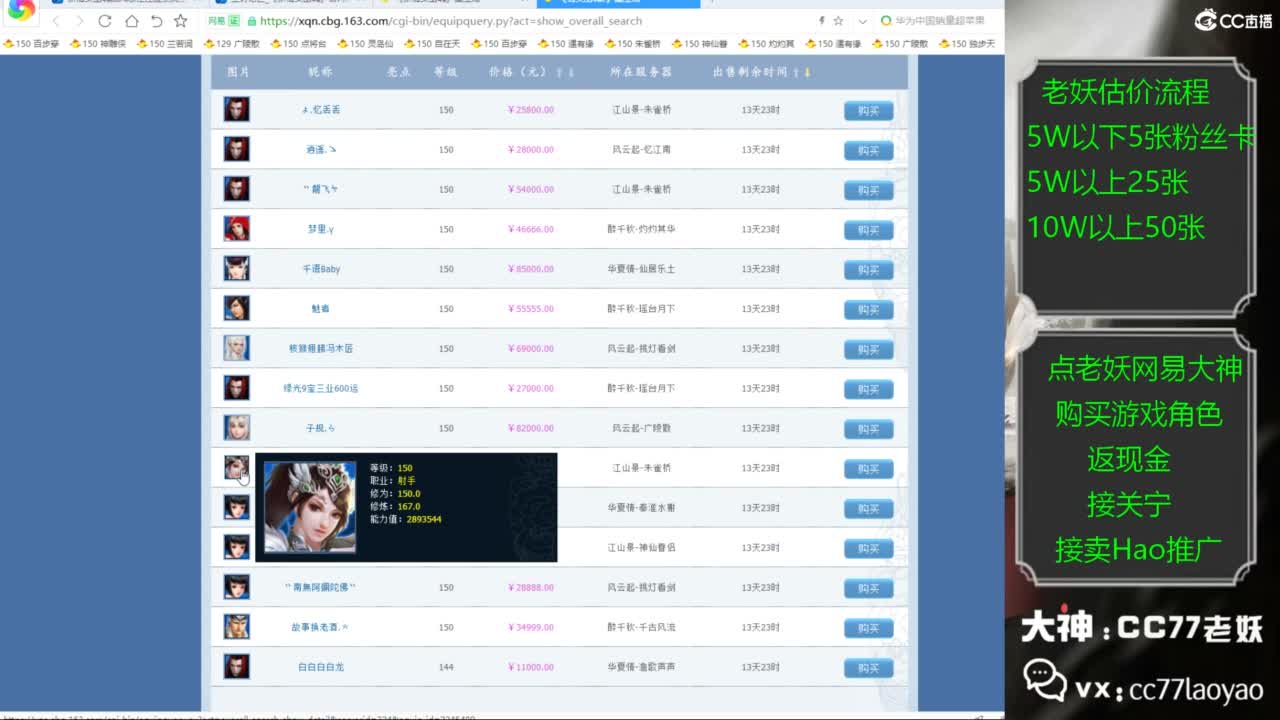Viewport: 1280px width, 720px height.
Task: Click 购买 for the ¥46666.00 listing
Action: (868, 230)
